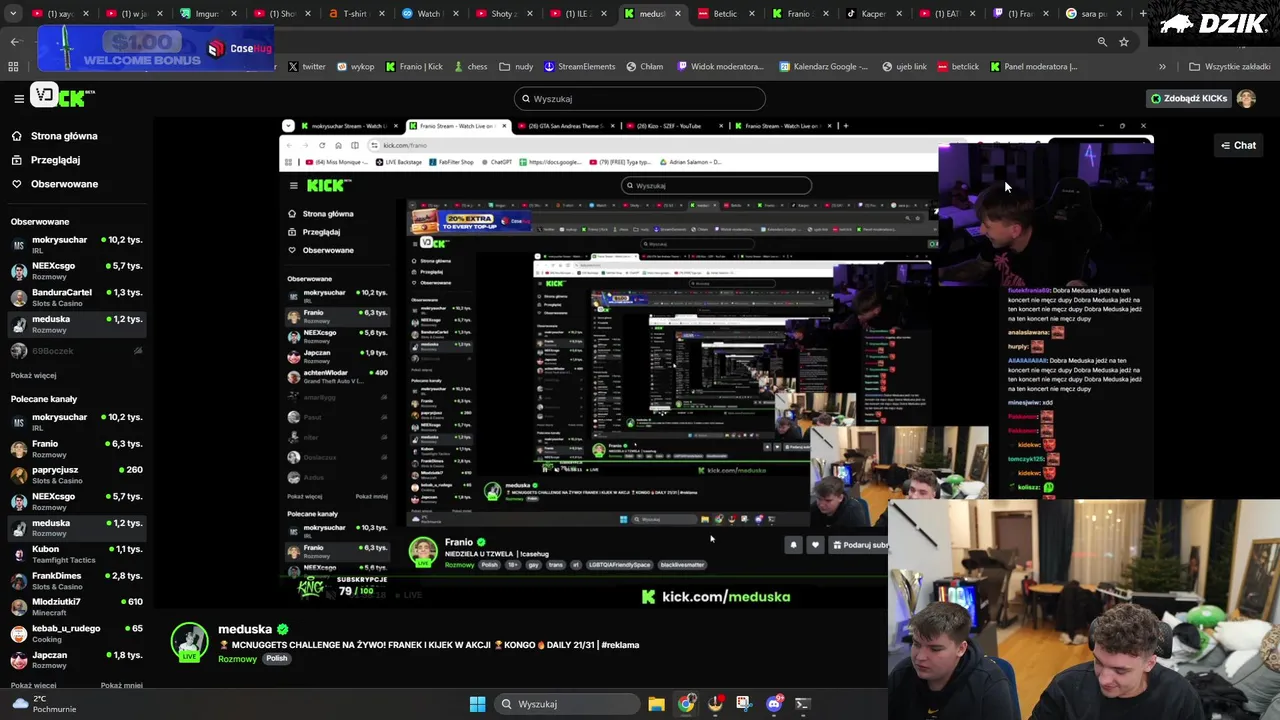
Task: Focus the Wyszukaj search field on Kick
Action: (640, 99)
